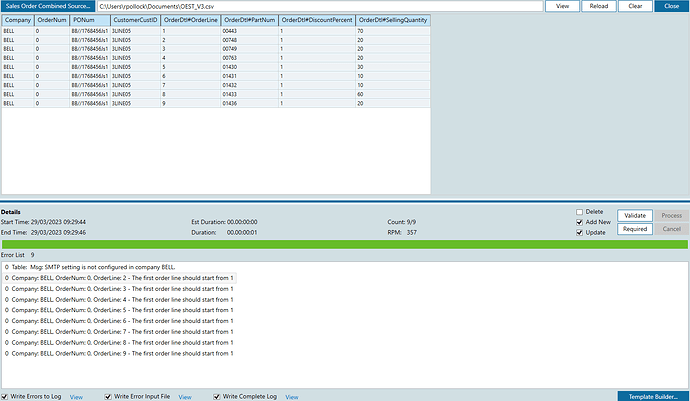
Task: Click the OrderDtl#DiscountPercent column header
Action: click(x=317, y=20)
